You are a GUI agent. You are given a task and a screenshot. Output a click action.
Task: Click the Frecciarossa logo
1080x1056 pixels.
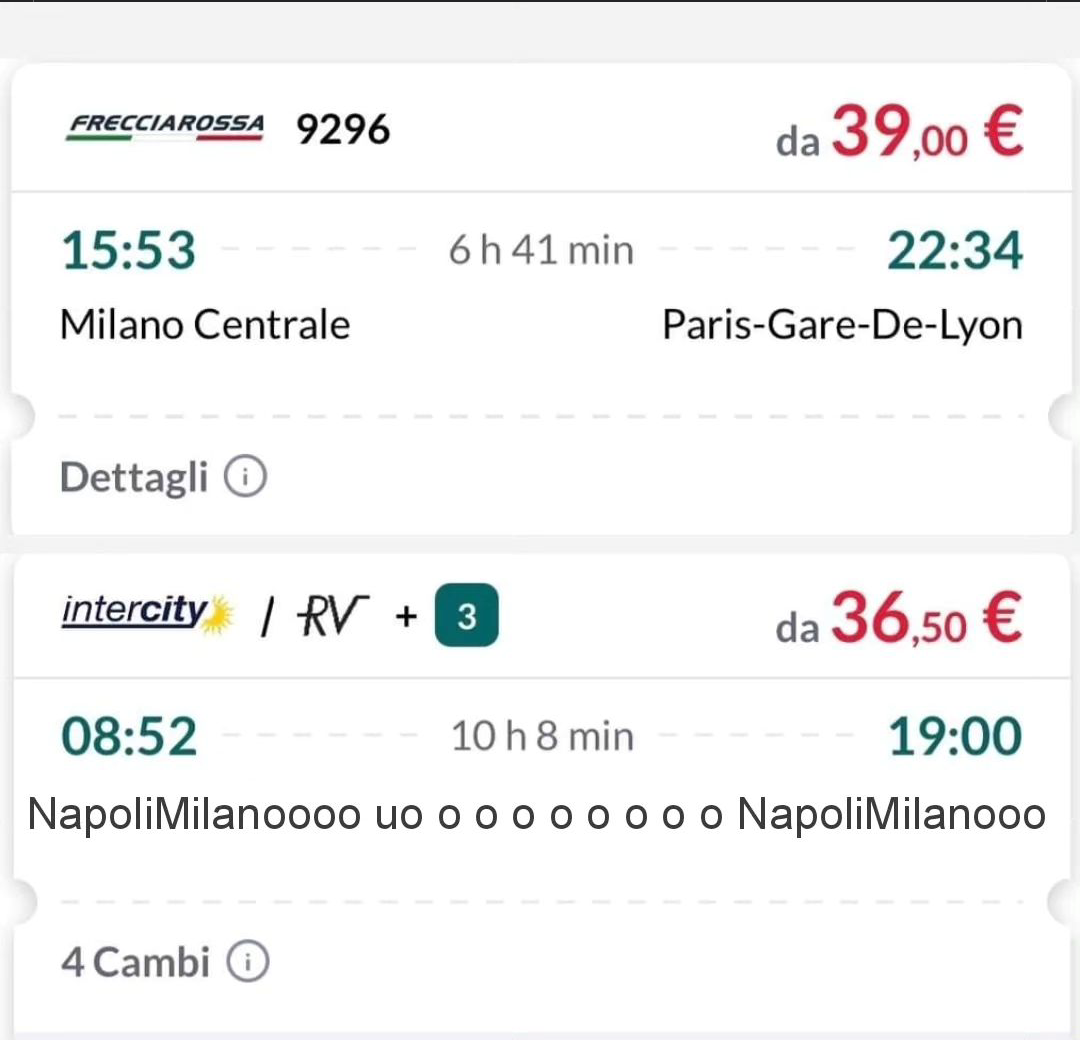(x=165, y=128)
